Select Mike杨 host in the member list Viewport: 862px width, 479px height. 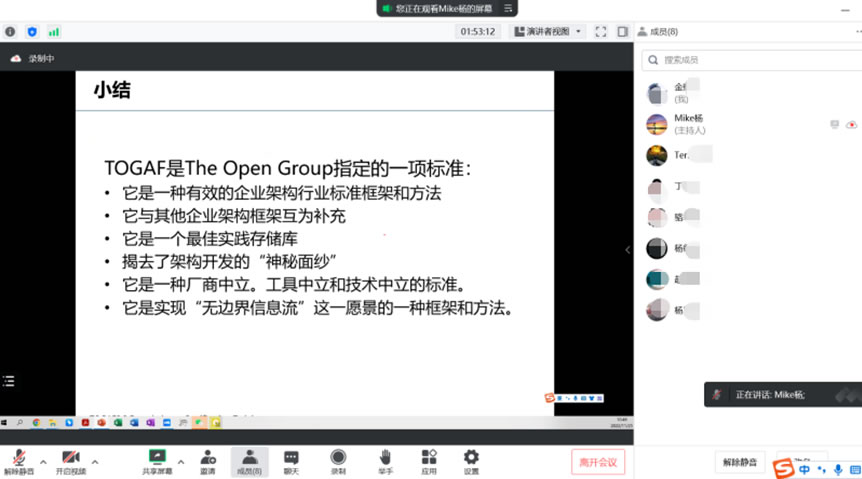(x=752, y=124)
